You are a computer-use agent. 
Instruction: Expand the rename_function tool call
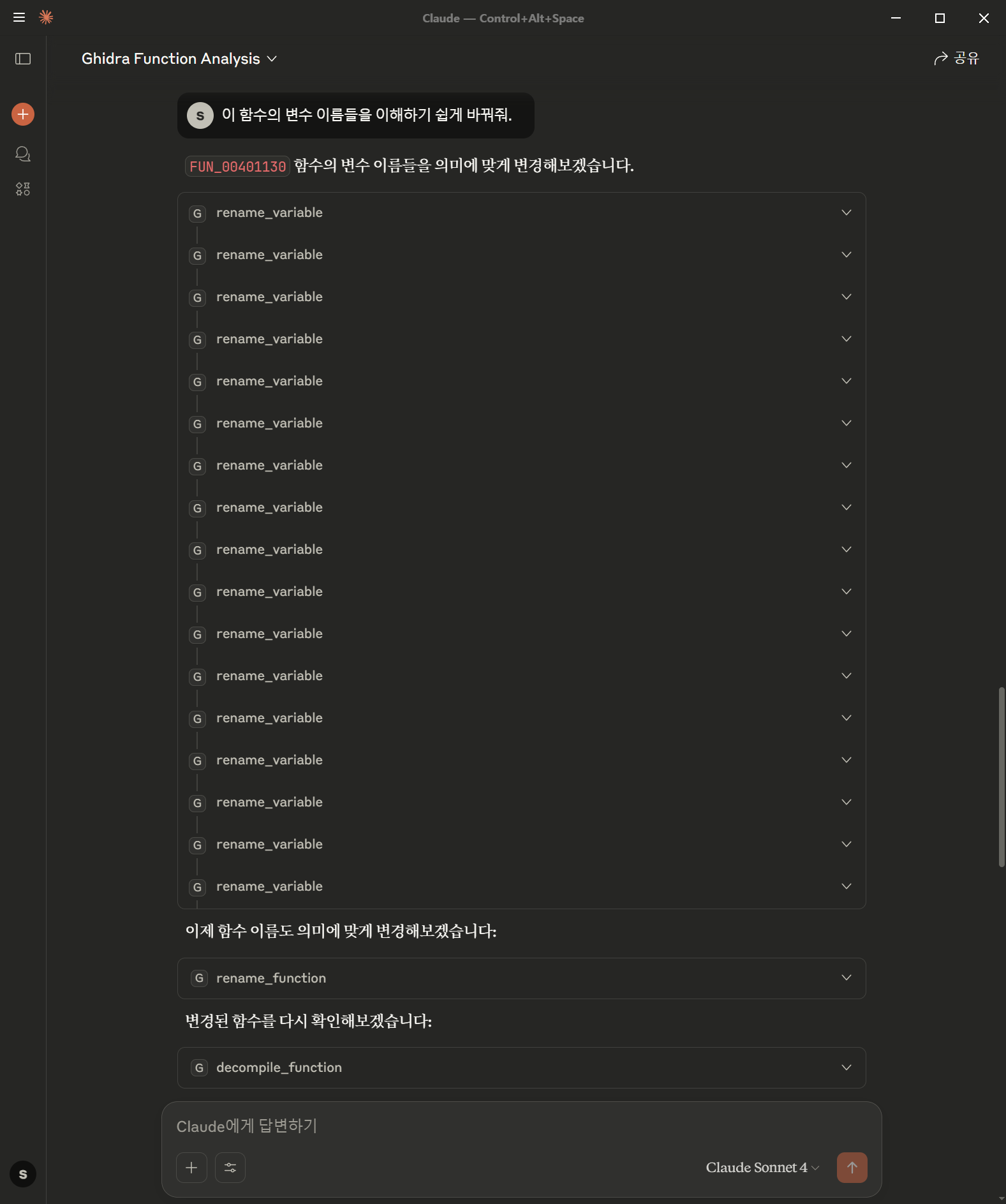coord(521,978)
